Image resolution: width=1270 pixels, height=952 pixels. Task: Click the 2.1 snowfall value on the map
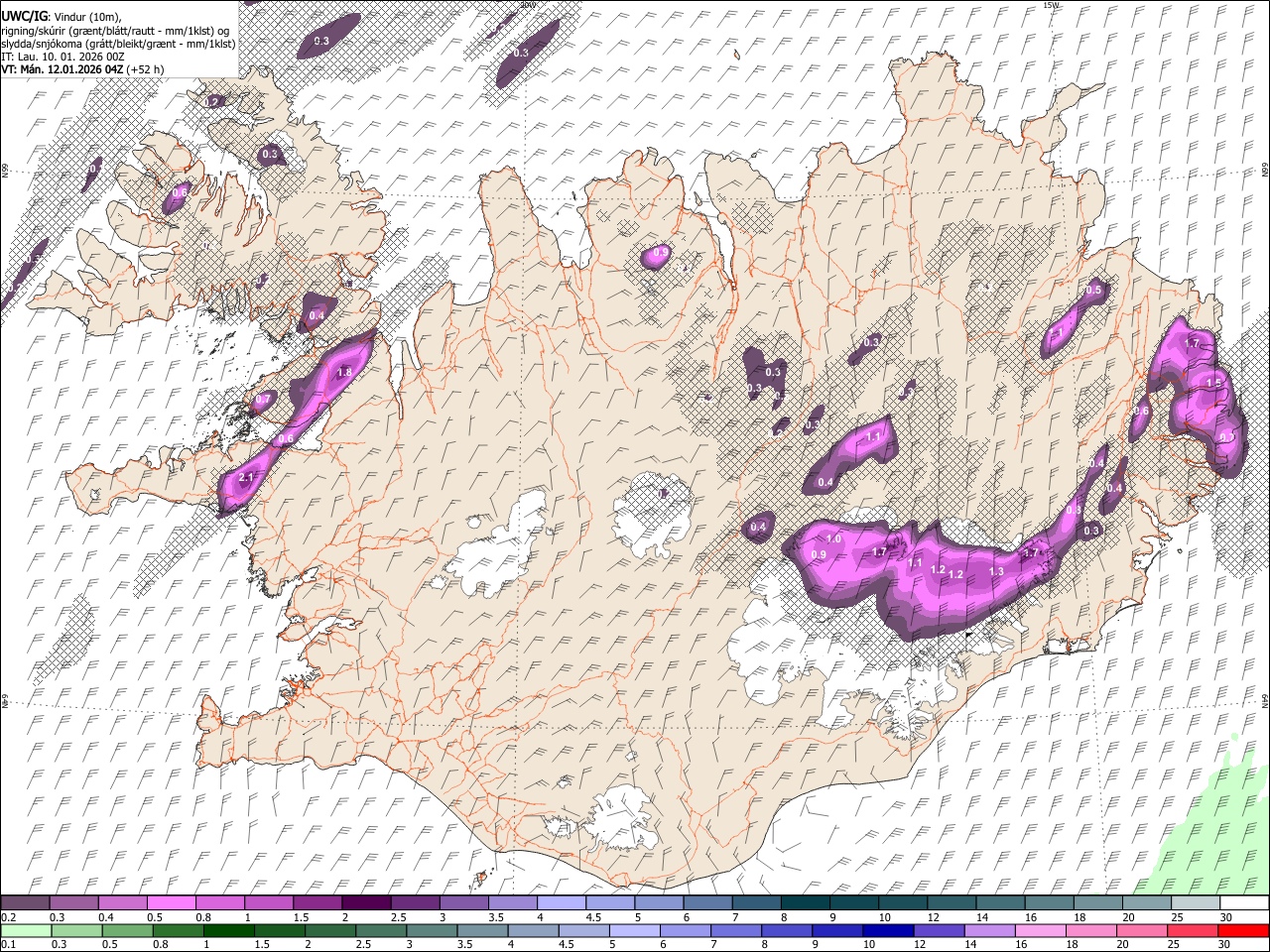click(x=247, y=478)
